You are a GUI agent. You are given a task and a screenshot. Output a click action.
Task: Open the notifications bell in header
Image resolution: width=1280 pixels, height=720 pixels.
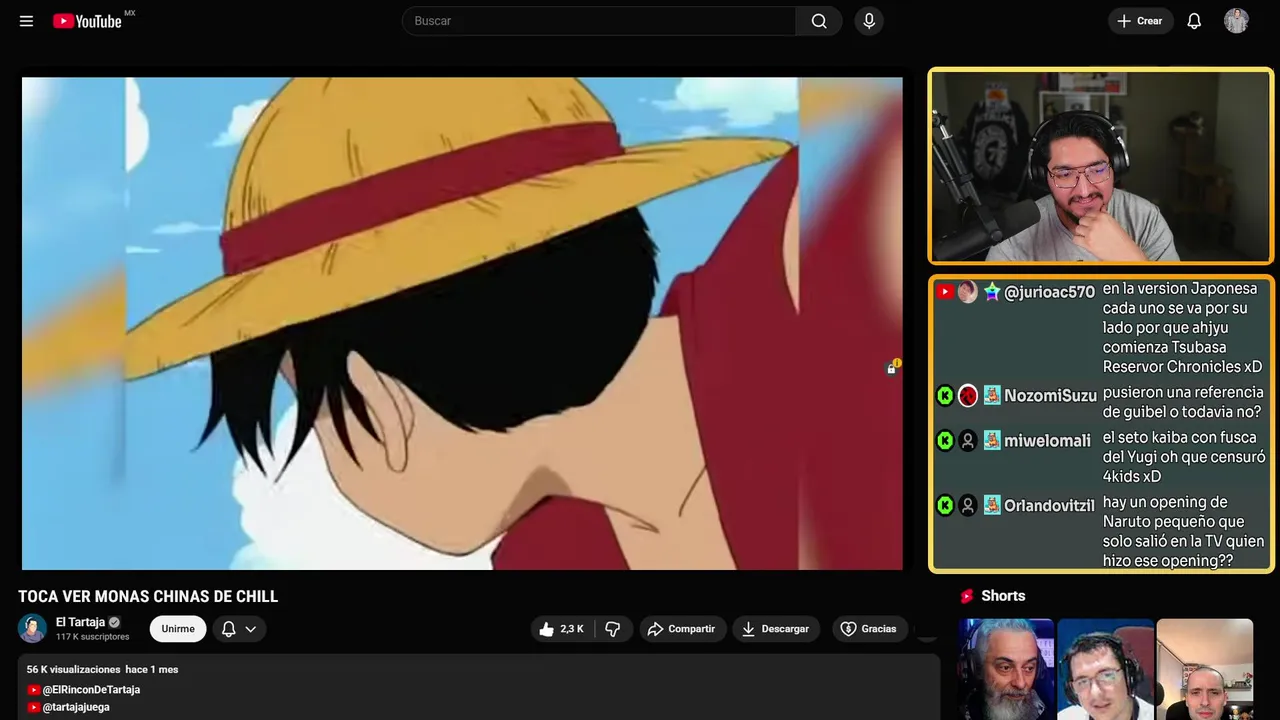[1194, 21]
